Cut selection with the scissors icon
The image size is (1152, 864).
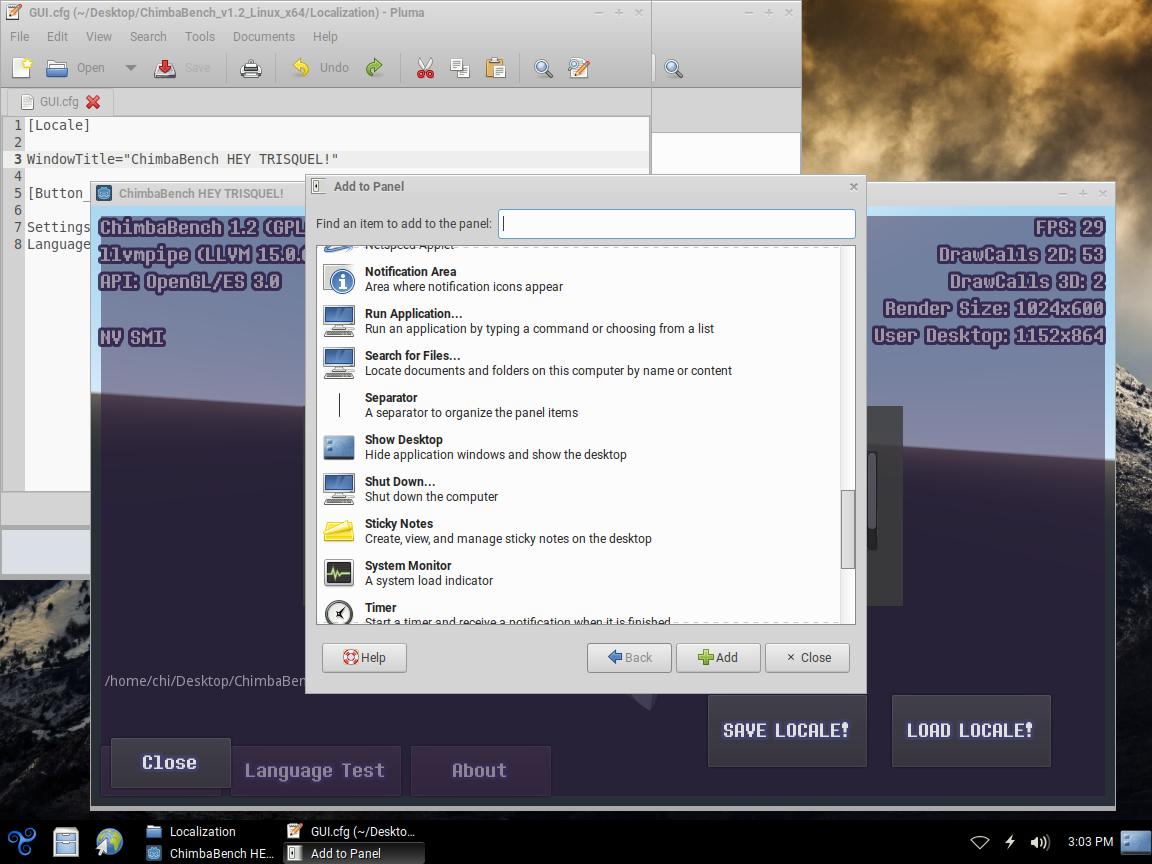click(425, 68)
